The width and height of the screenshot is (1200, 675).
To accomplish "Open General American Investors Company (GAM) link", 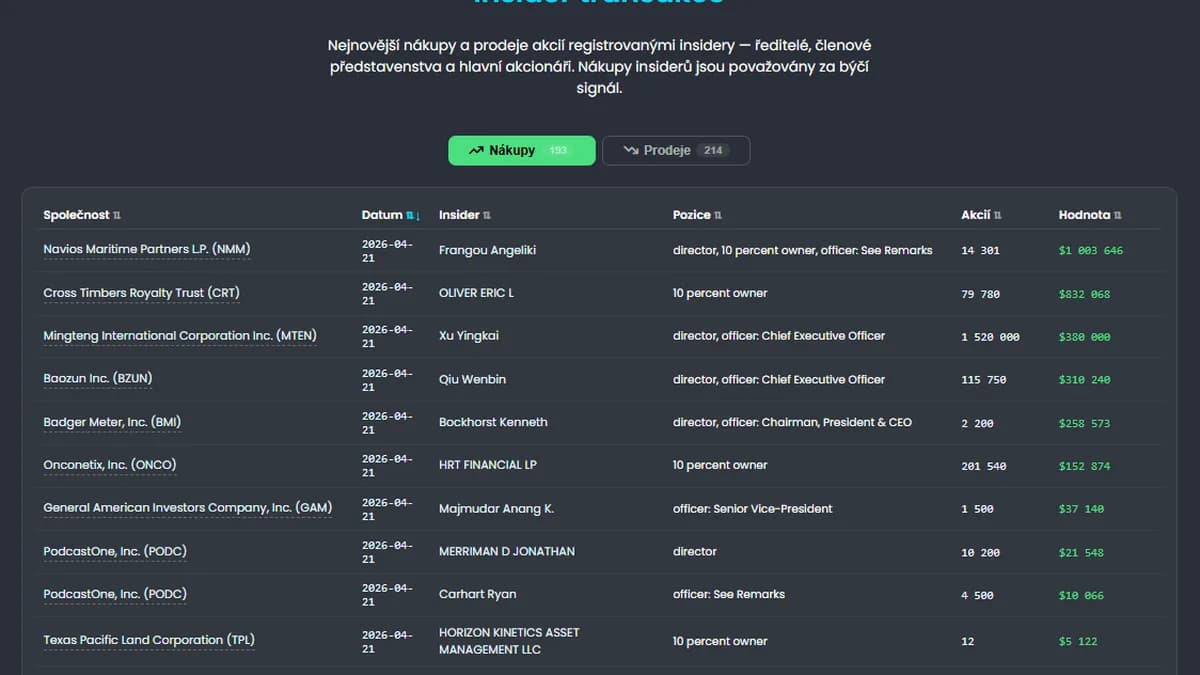I will (x=188, y=508).
